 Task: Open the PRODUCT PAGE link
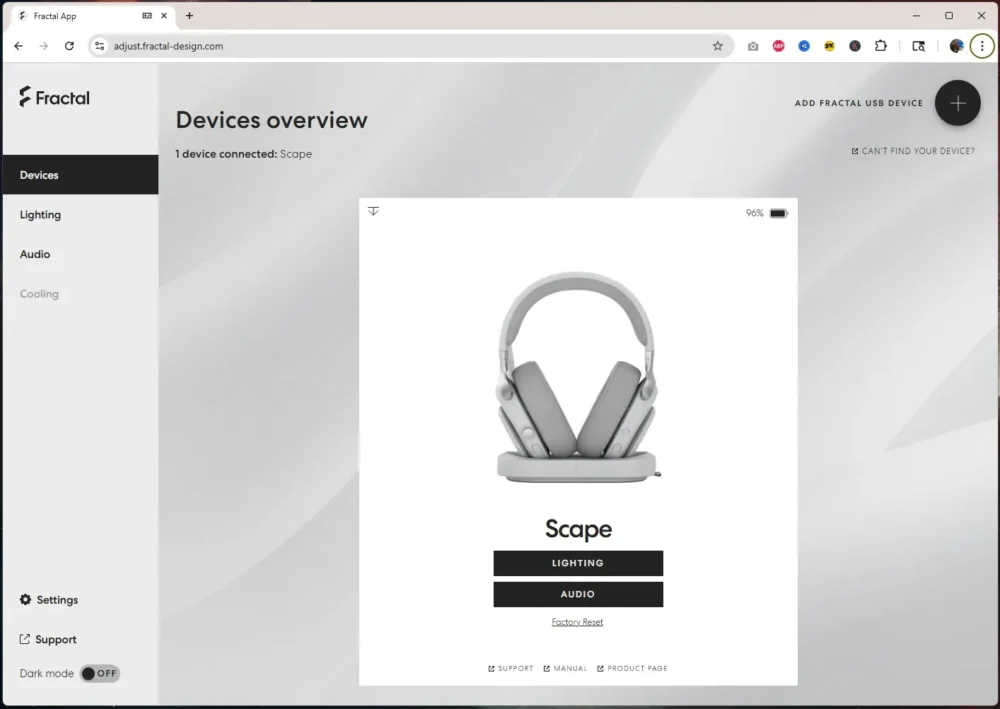pyautogui.click(x=632, y=668)
